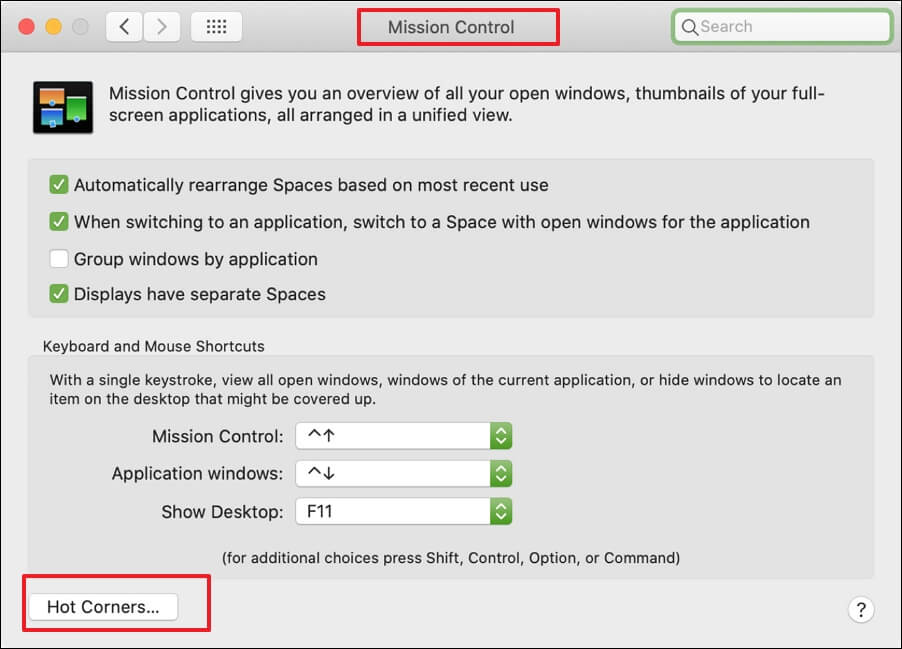Click the 'Group windows by application' label text
The image size is (902, 649).
click(196, 259)
